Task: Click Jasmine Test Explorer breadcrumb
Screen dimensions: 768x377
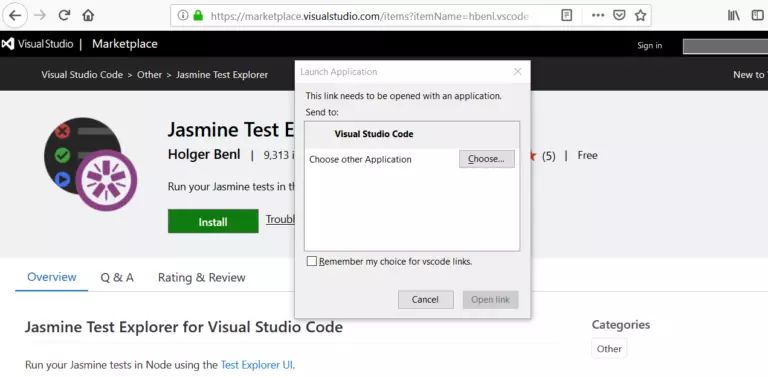Action: pyautogui.click(x=222, y=75)
